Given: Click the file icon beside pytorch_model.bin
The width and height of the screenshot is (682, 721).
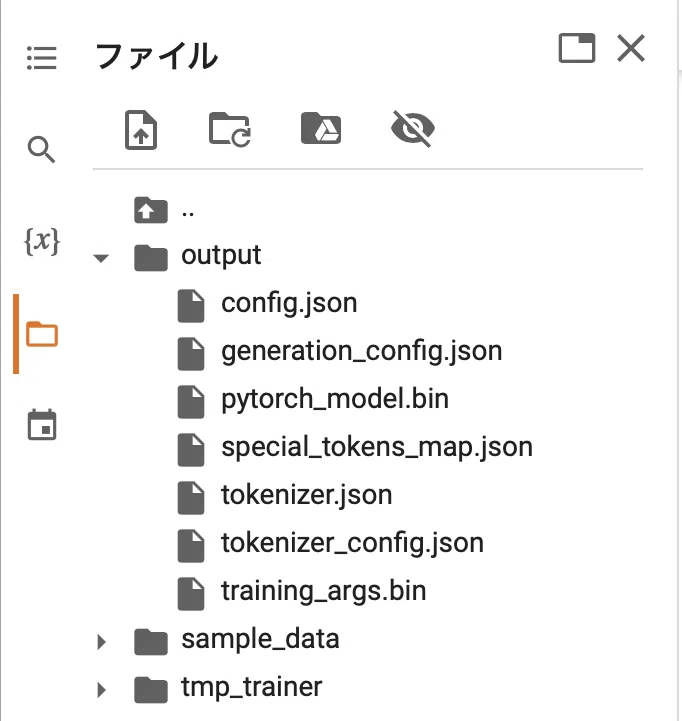Looking at the screenshot, I should 191,402.
